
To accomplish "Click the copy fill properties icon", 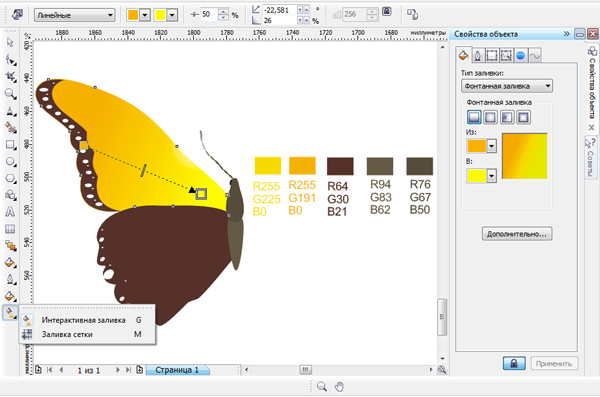I will click(412, 15).
